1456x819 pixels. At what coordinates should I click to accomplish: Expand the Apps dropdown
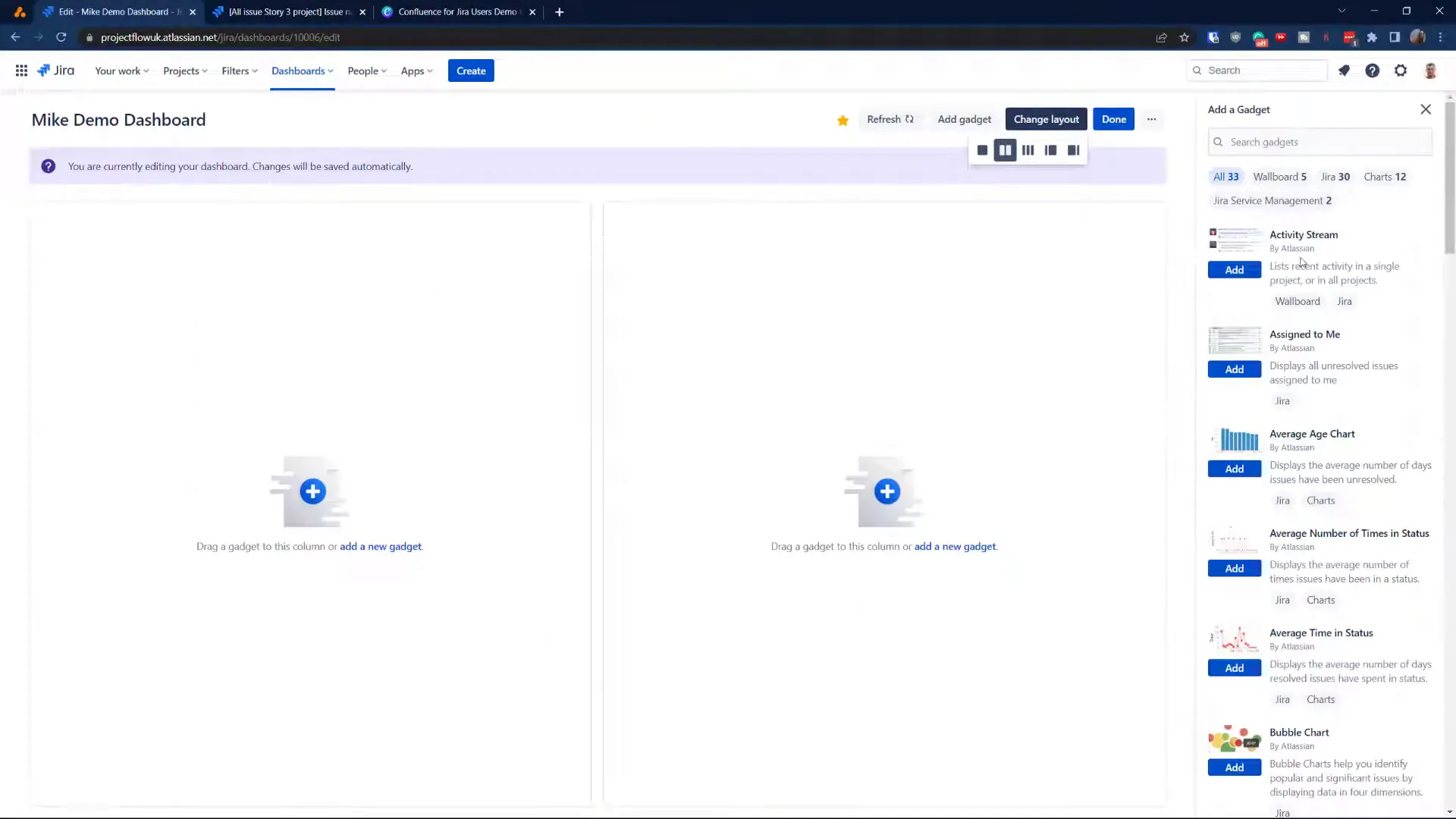pos(416,71)
